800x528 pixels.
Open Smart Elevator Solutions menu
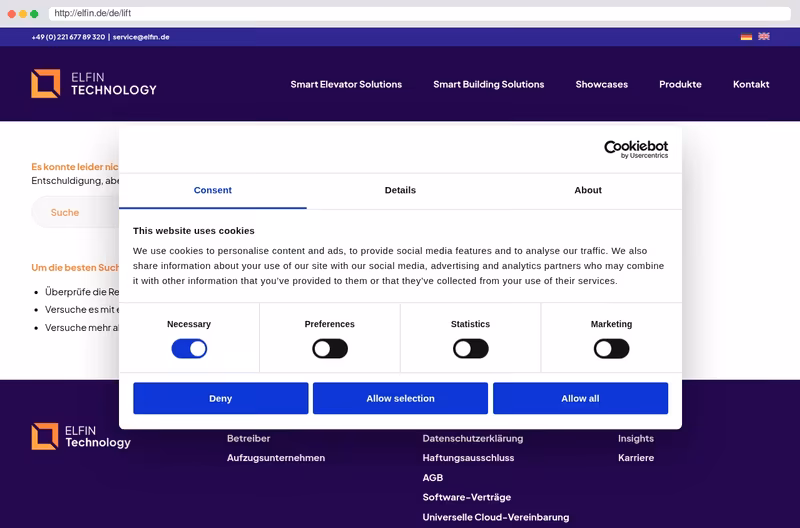[346, 85]
